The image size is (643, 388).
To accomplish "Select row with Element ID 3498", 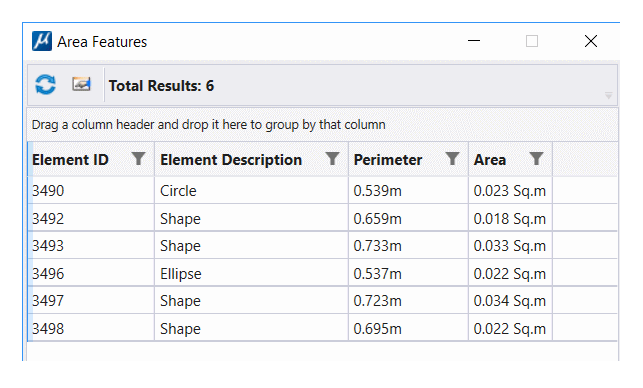I will [x=322, y=328].
